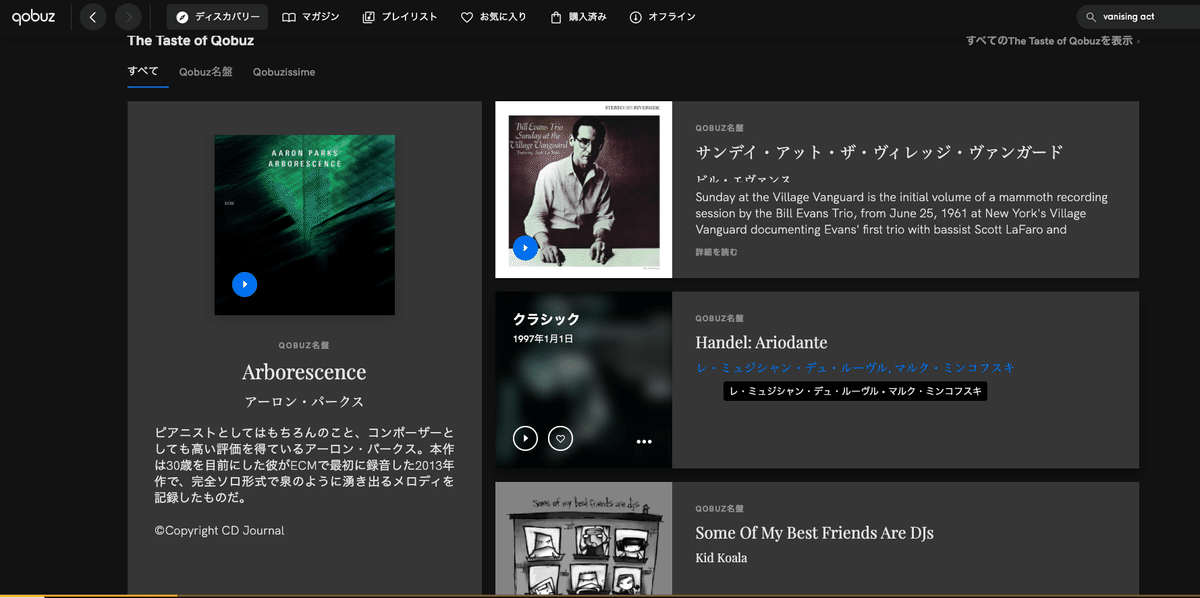Navigate forward with the right arrow
Image resolution: width=1200 pixels, height=598 pixels.
click(127, 16)
